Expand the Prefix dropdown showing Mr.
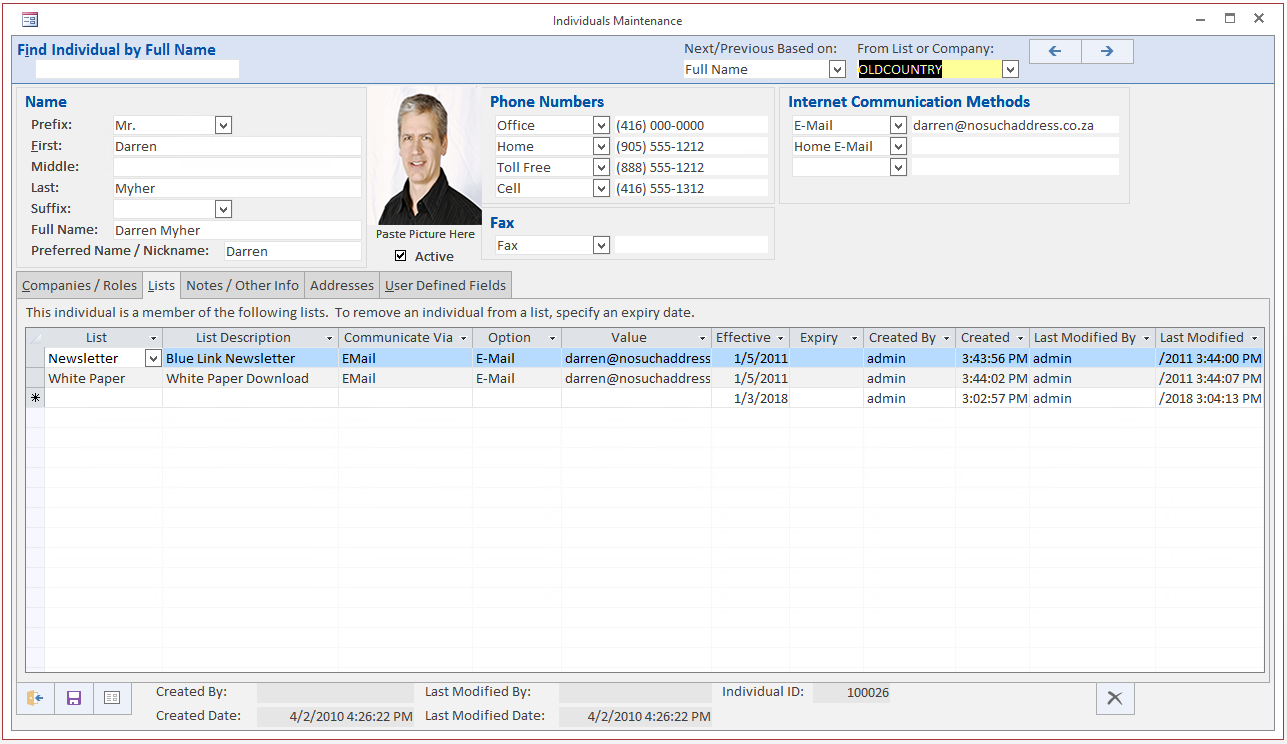 [223, 125]
